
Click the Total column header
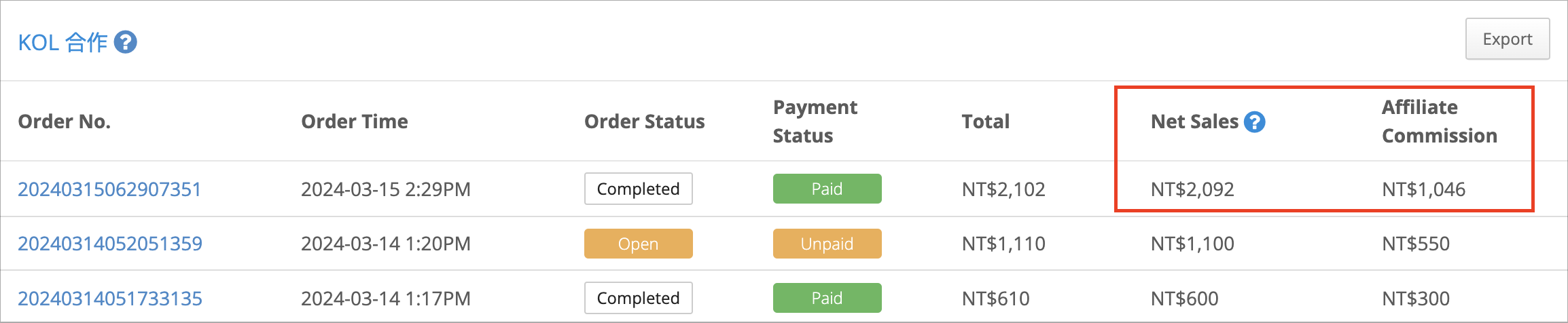pos(986,121)
